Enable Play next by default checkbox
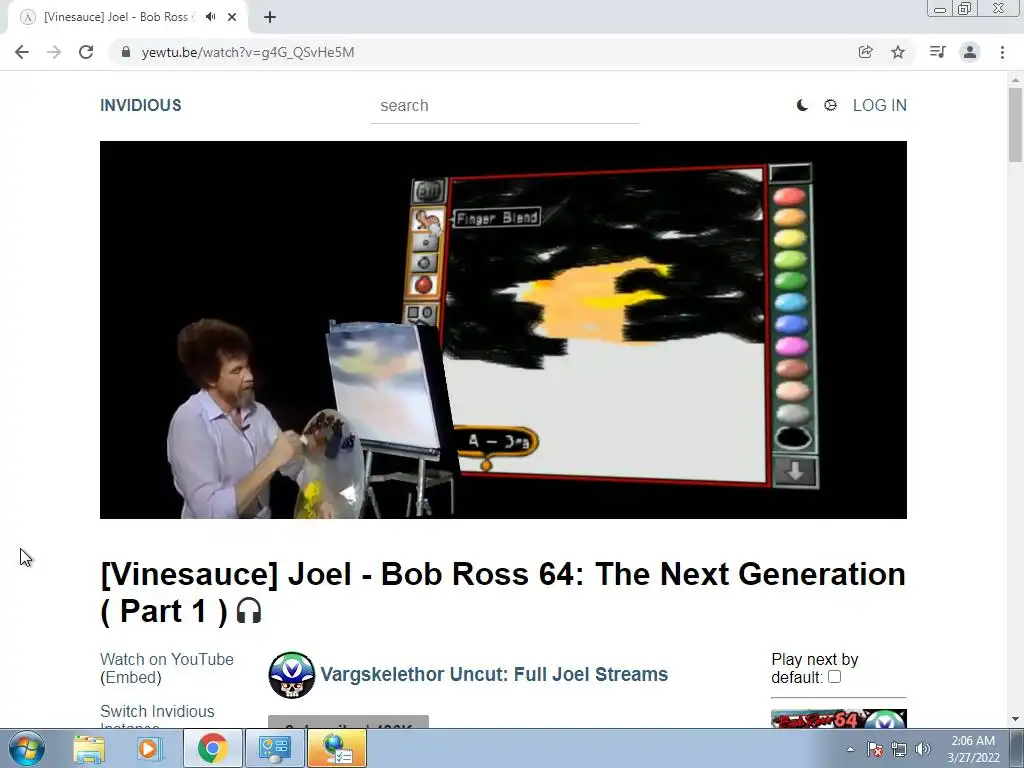Image resolution: width=1024 pixels, height=768 pixels. 834,677
